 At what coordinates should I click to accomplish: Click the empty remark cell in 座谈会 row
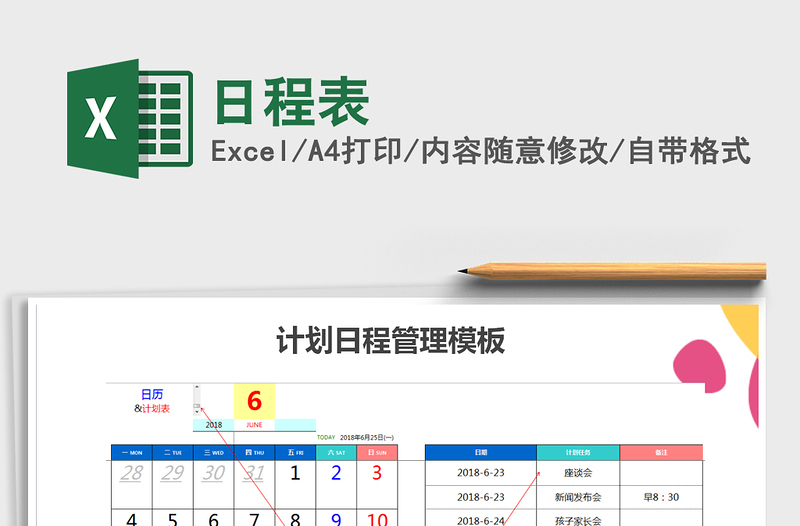(661, 473)
